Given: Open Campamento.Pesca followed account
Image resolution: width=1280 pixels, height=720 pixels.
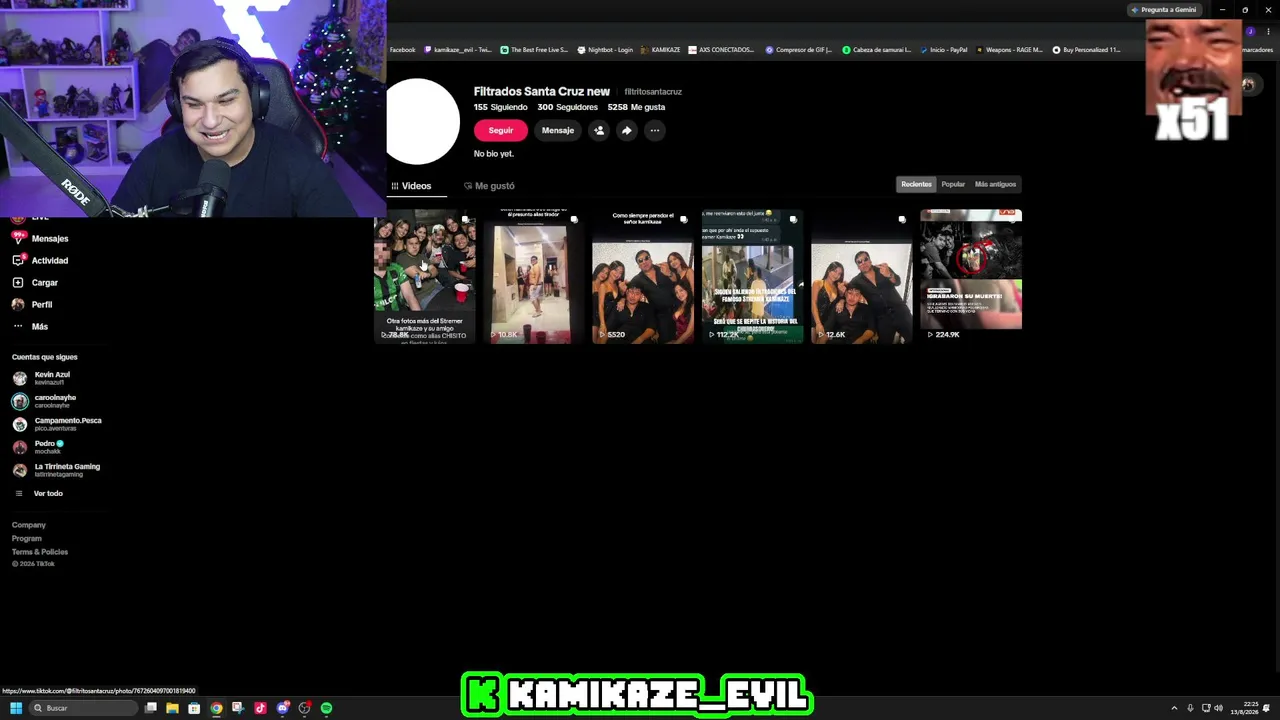Looking at the screenshot, I should point(57,424).
